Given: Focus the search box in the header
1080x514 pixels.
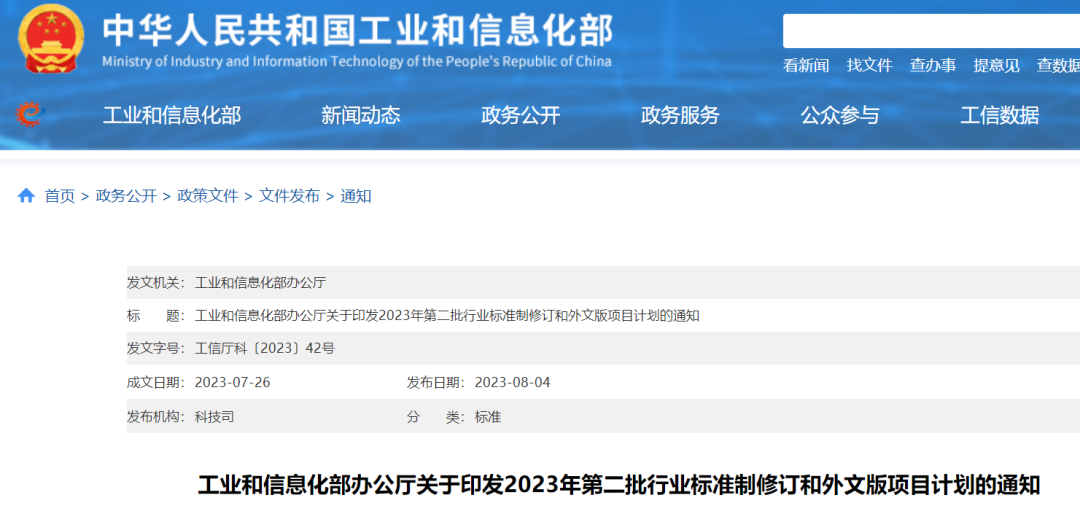Looking at the screenshot, I should (x=930, y=31).
